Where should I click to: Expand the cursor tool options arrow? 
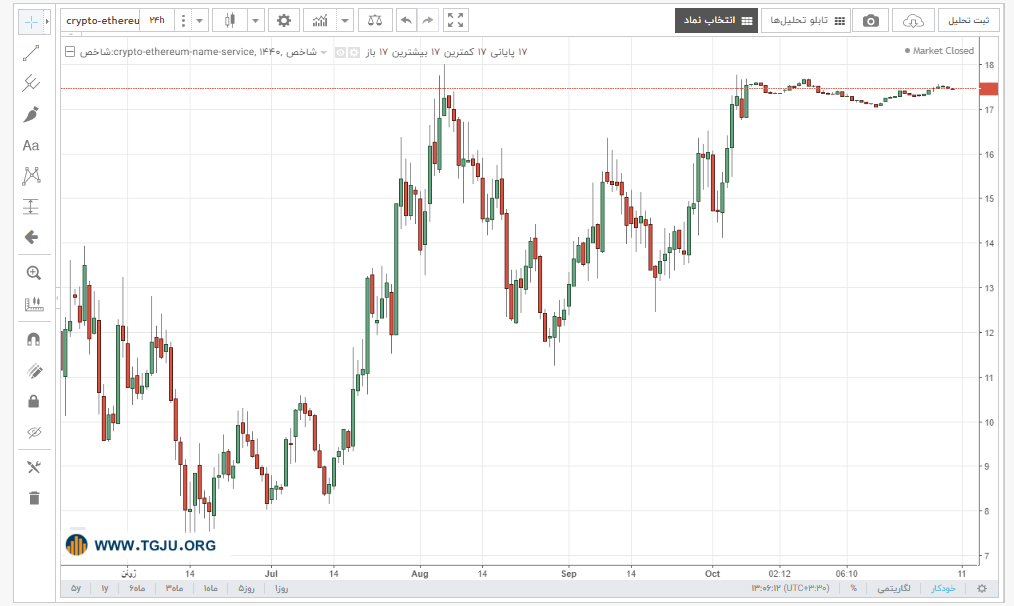point(47,21)
